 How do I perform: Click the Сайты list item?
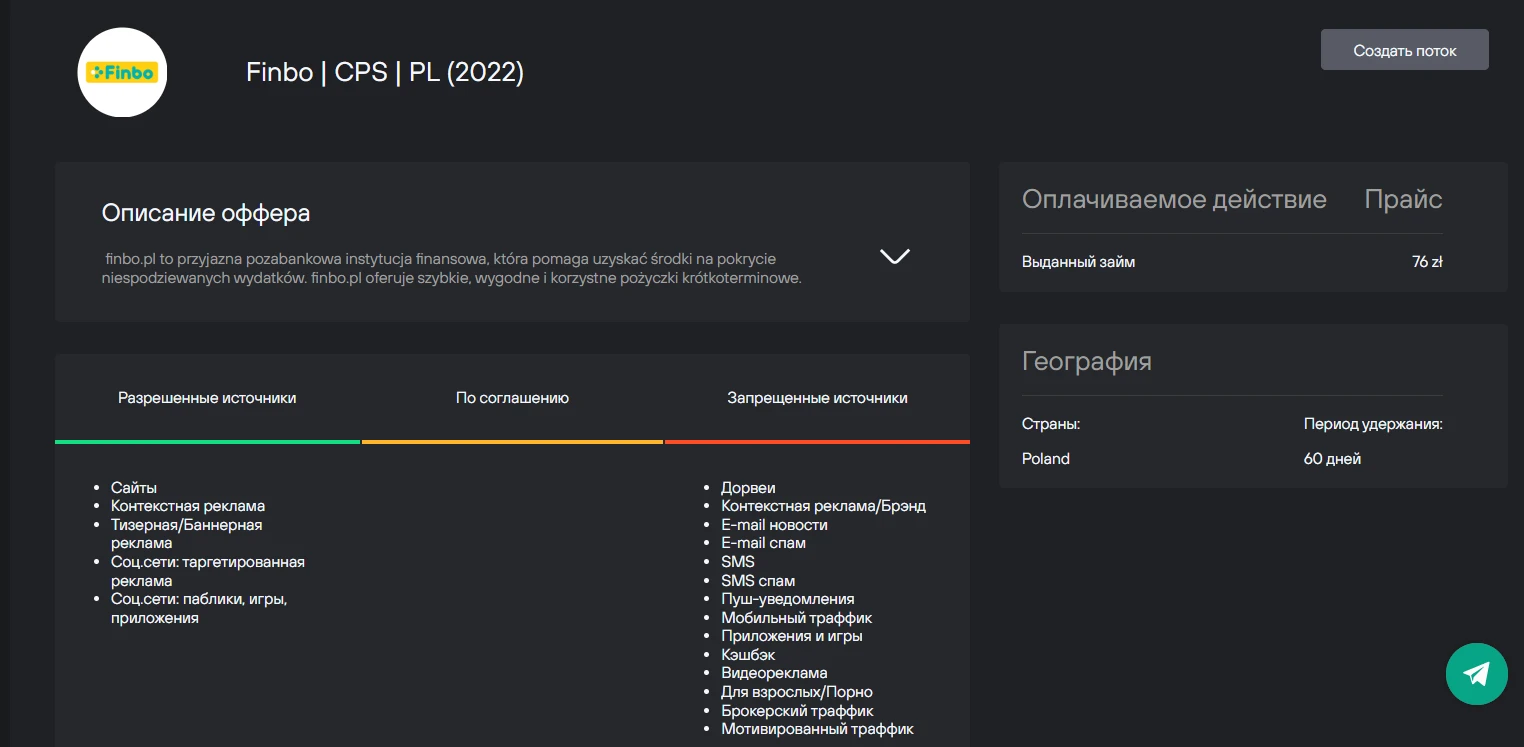coord(134,488)
